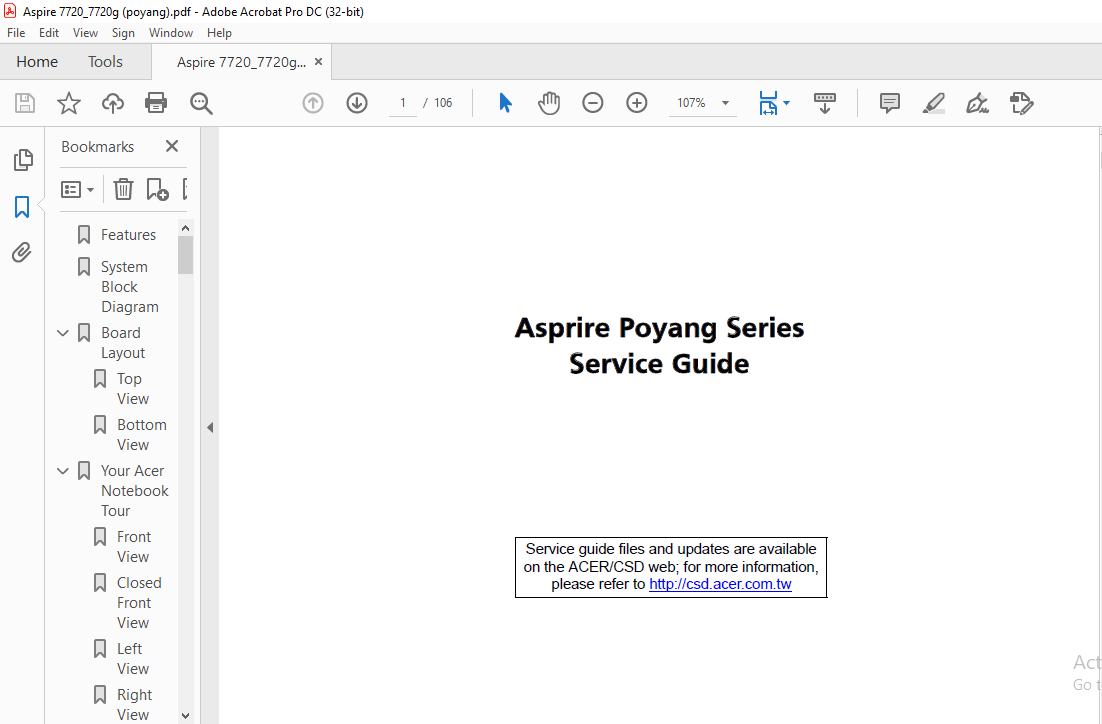Collapse Your Acer Notebook Tour bookmark
This screenshot has width=1102, height=724.
(x=63, y=471)
